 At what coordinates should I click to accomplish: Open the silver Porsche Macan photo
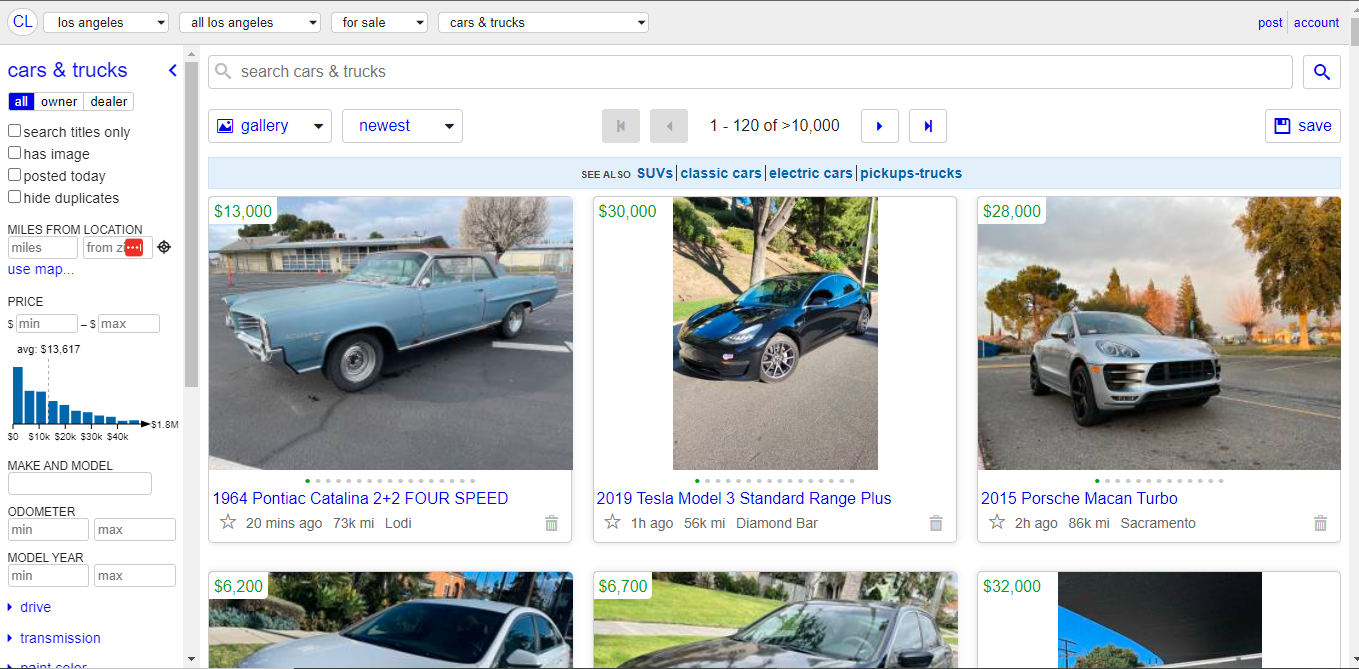(x=1159, y=333)
